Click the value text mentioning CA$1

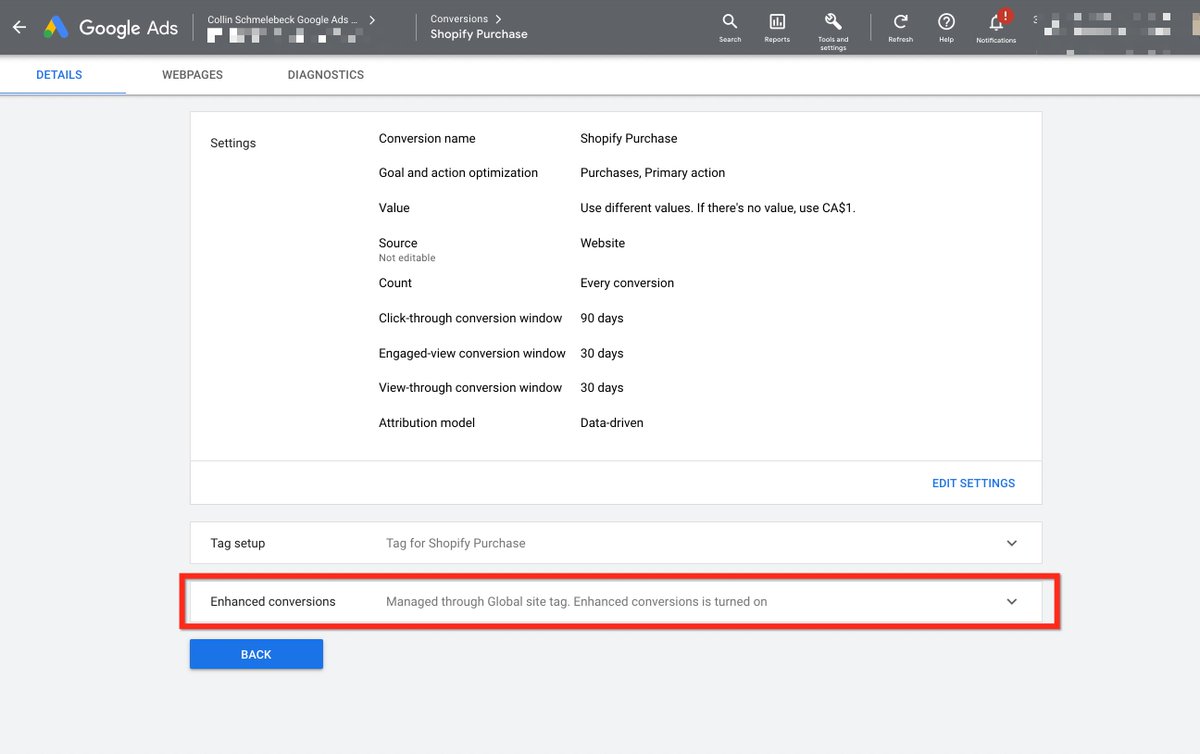[718, 208]
